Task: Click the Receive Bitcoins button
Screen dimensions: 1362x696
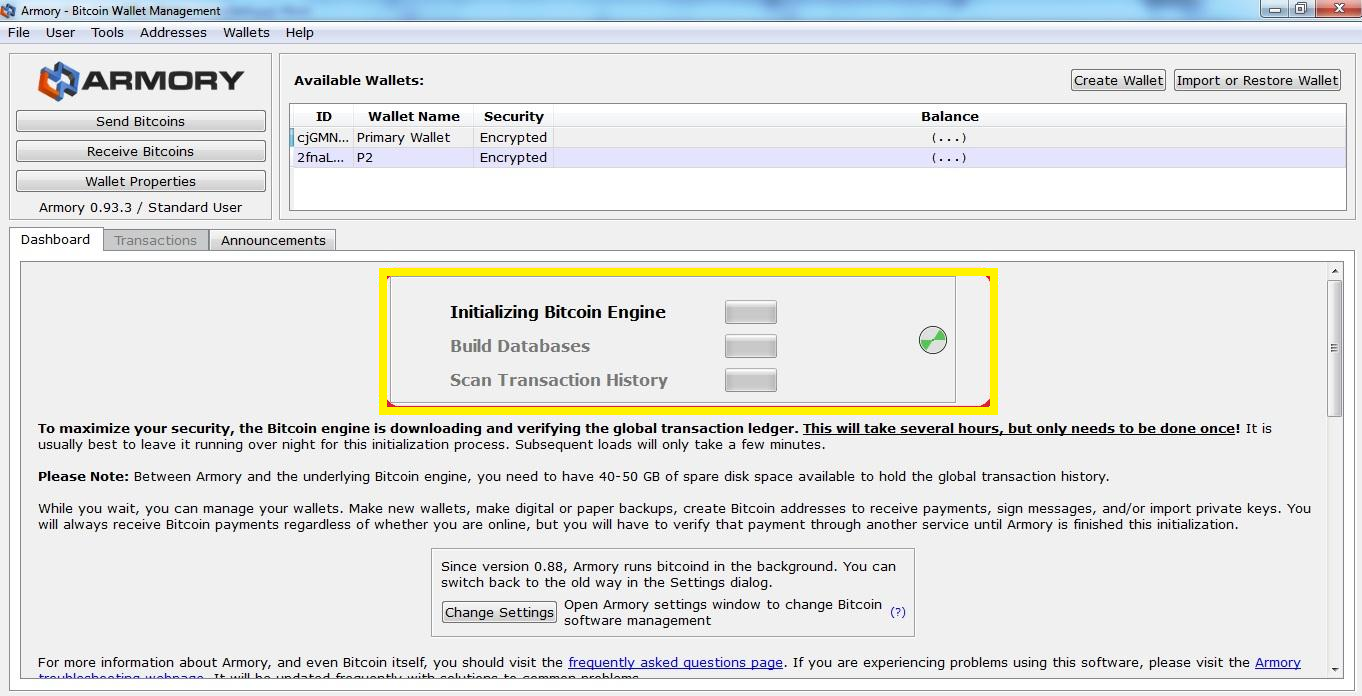Action: (141, 151)
